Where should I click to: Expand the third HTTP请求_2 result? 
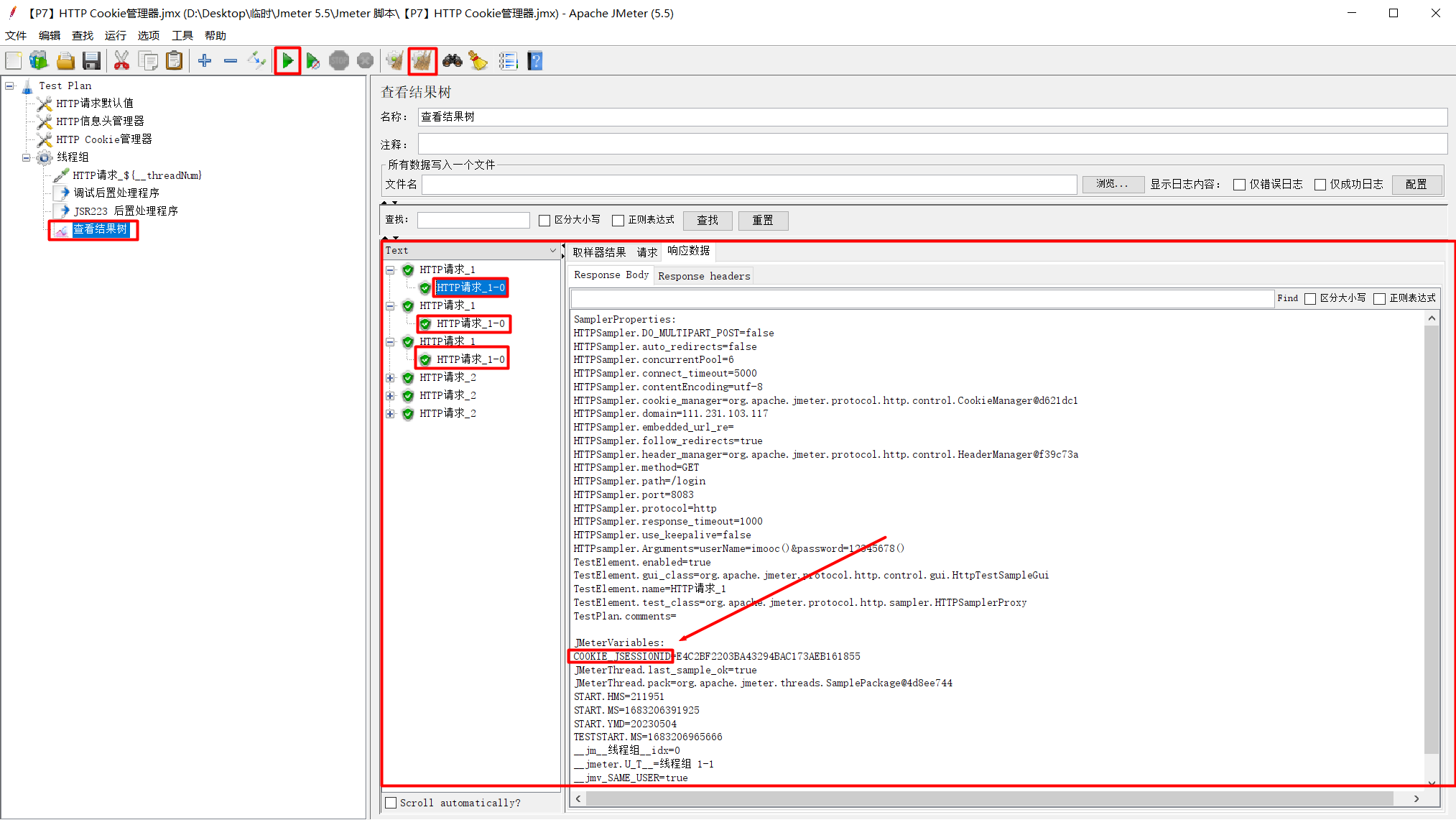click(x=390, y=414)
